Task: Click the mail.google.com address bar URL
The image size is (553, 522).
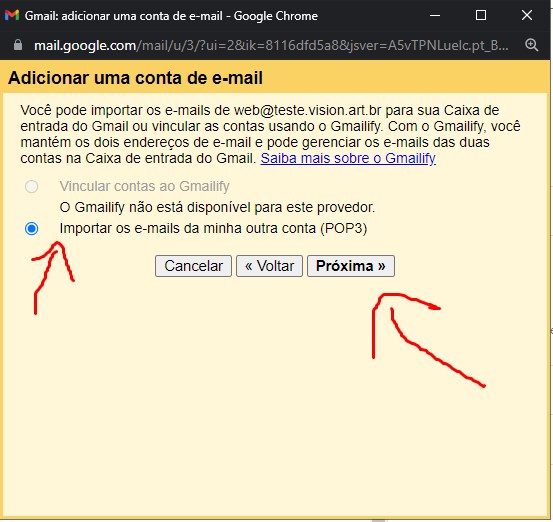Action: click(x=271, y=45)
